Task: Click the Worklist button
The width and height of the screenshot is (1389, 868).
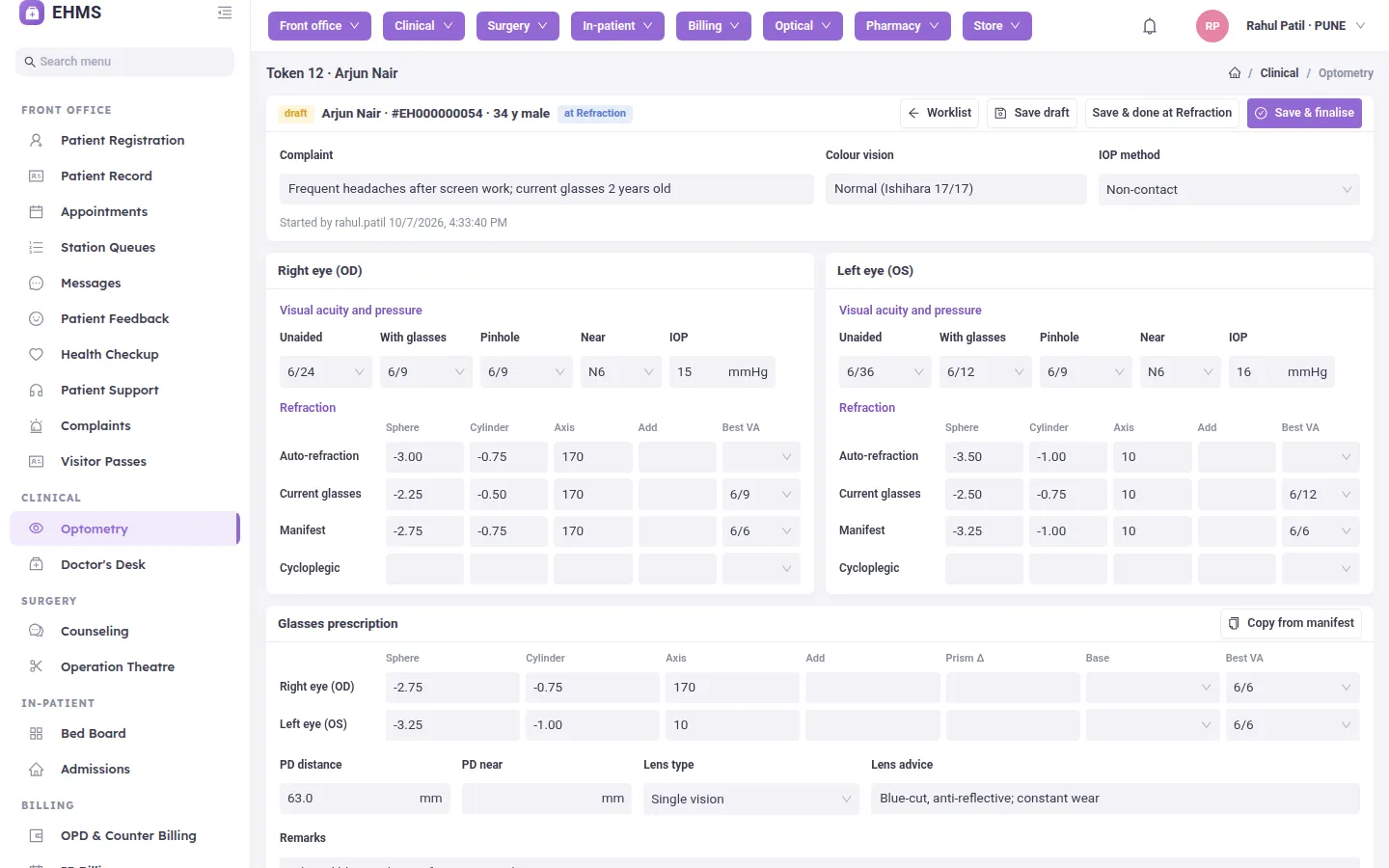Action: pyautogui.click(x=940, y=113)
